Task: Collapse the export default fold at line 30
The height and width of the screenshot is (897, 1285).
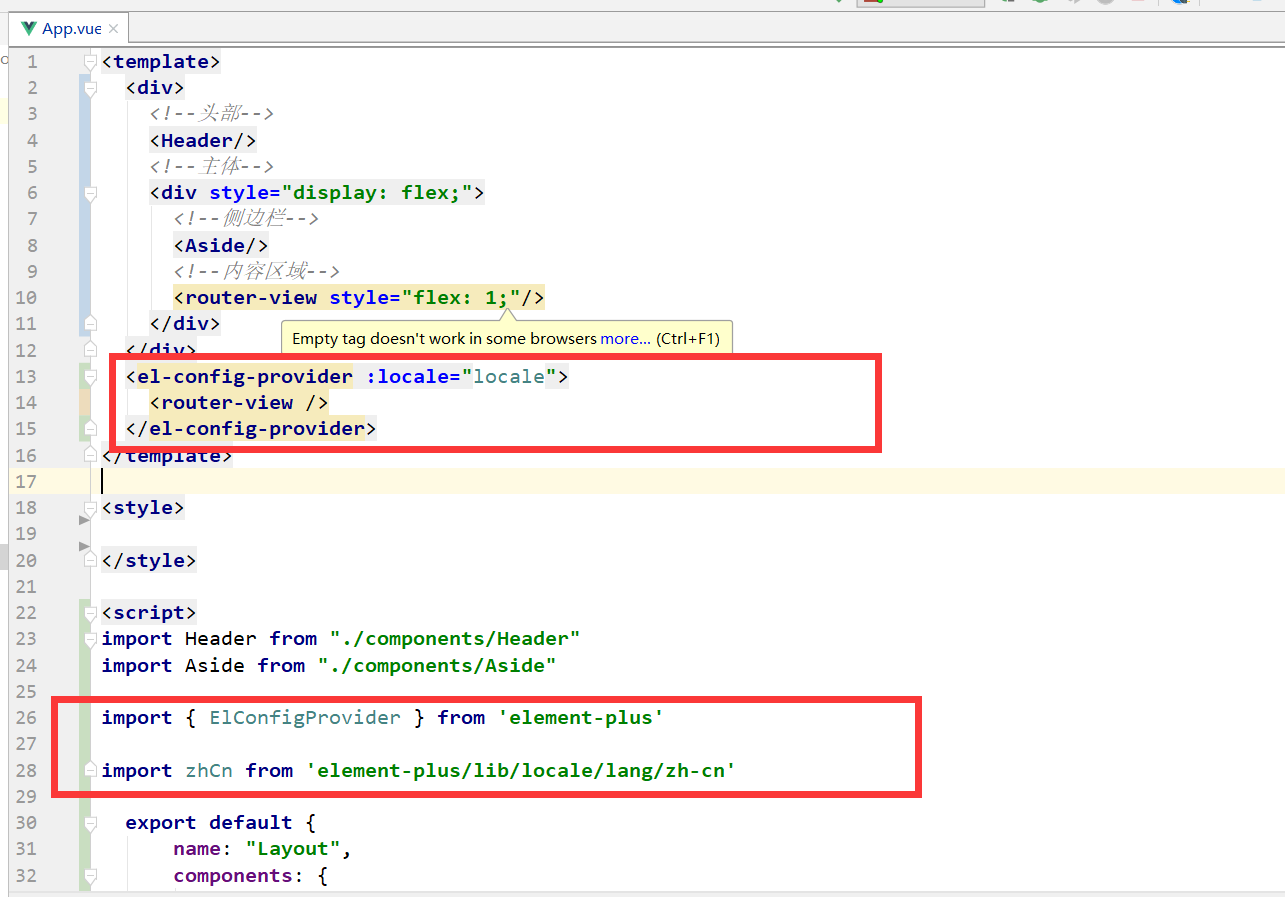Action: (x=90, y=822)
